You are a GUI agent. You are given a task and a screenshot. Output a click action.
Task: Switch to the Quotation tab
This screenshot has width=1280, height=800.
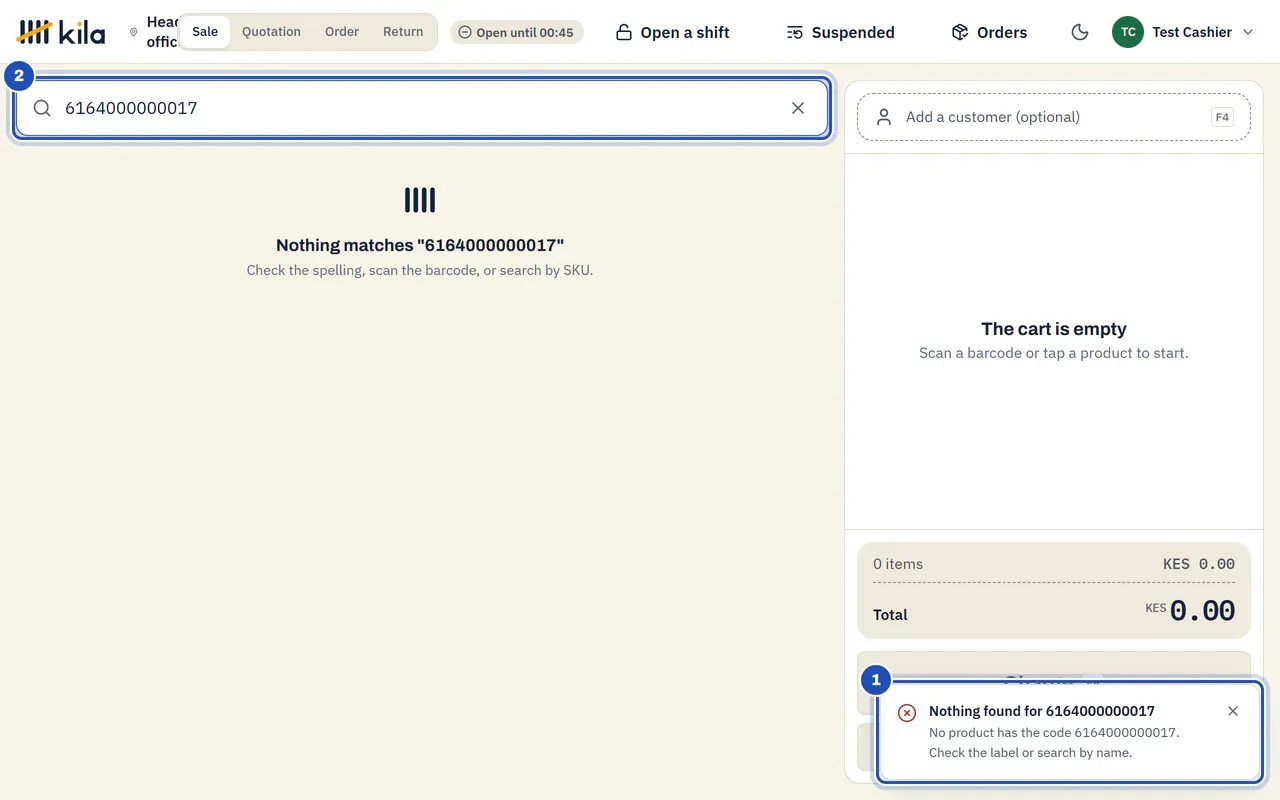click(271, 32)
